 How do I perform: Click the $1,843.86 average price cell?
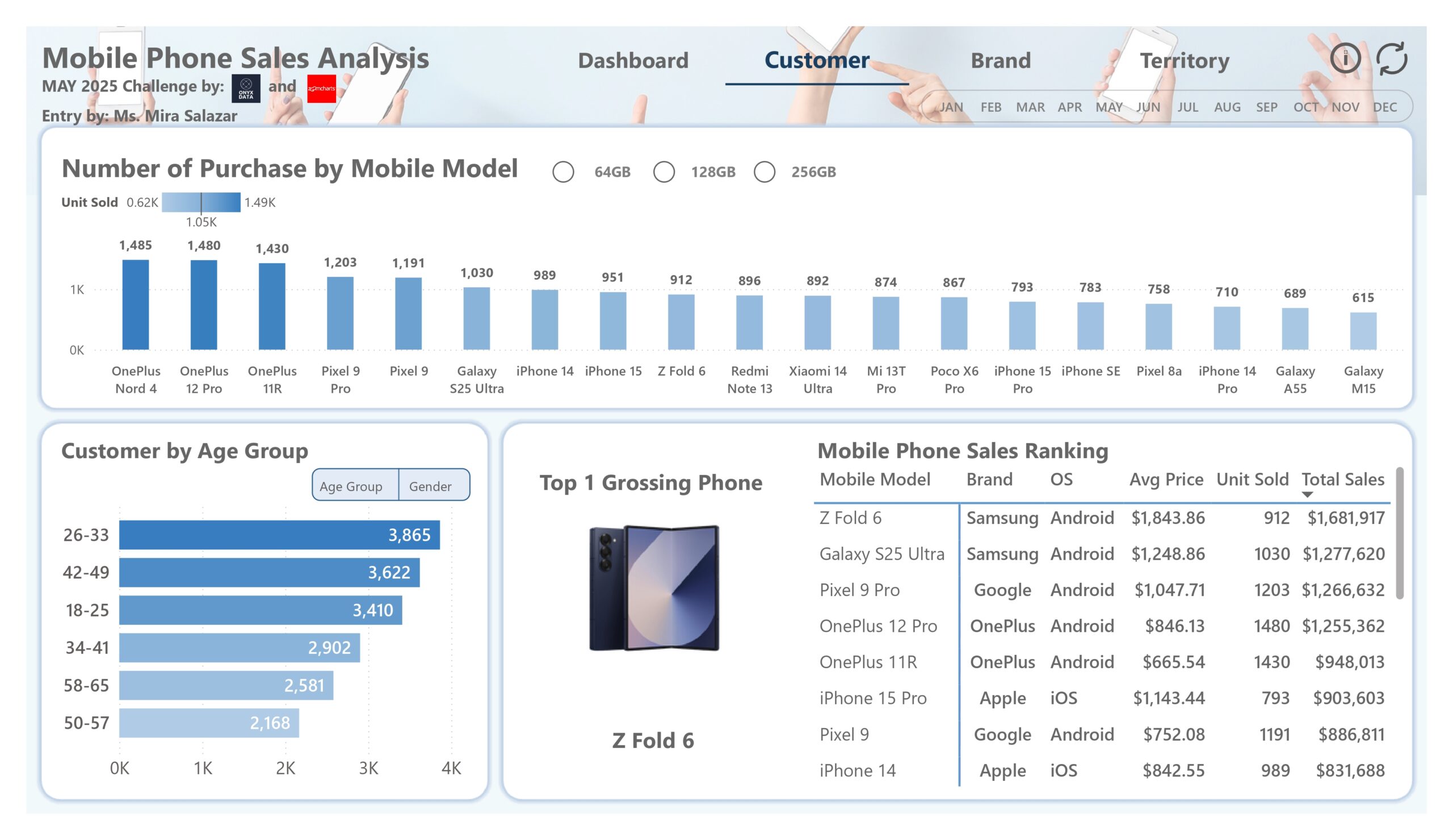click(x=1168, y=518)
